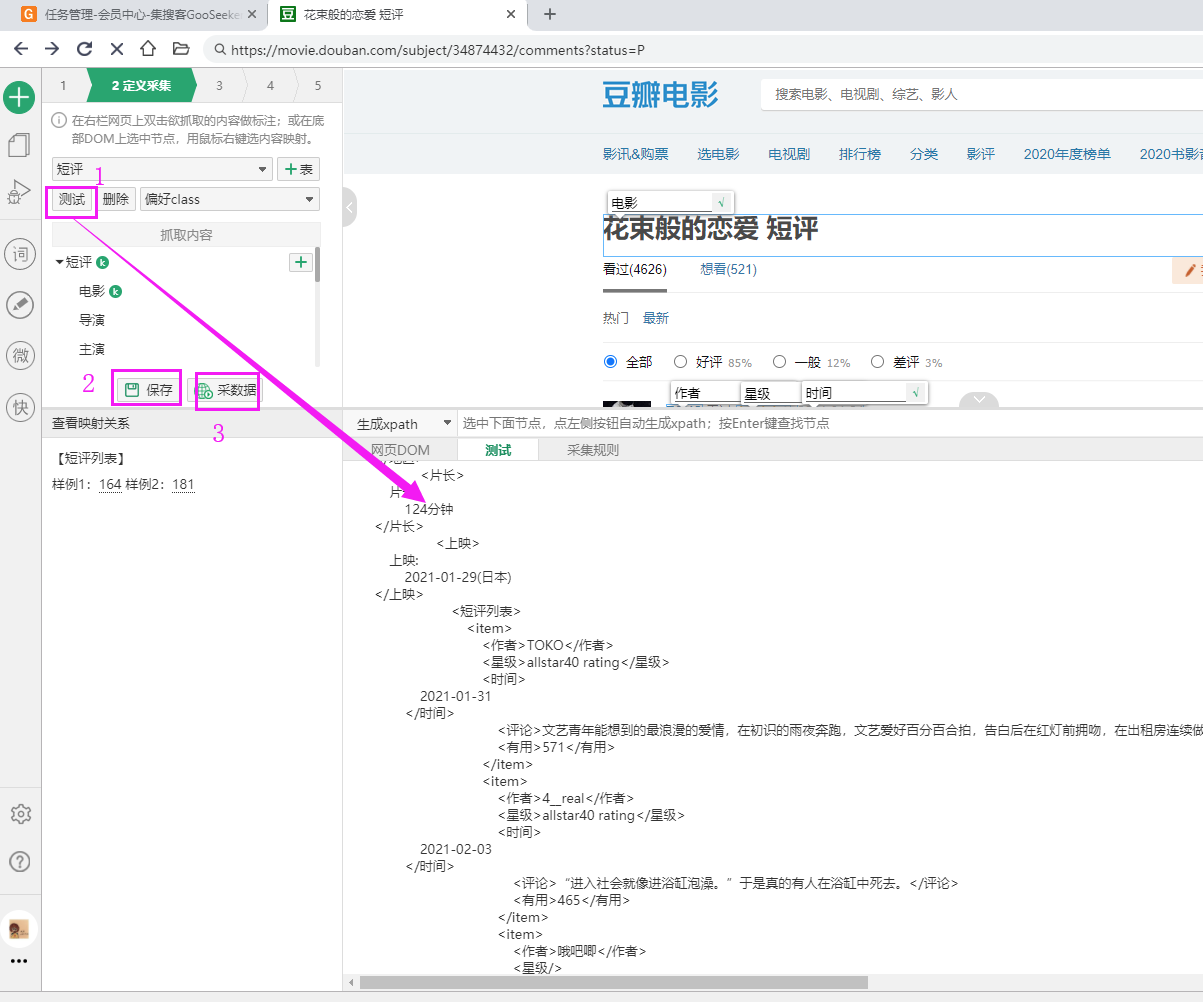Click the green K badge beside 电影

(x=115, y=292)
